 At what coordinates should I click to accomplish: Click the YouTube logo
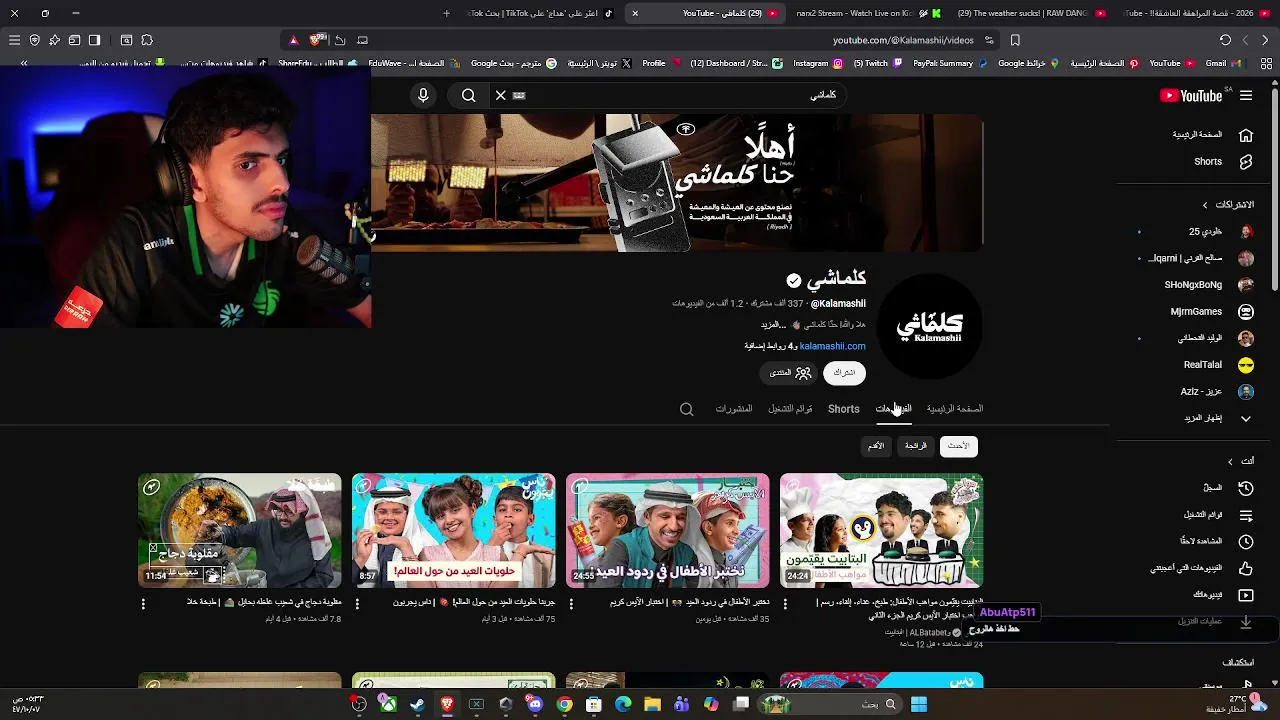point(1192,96)
